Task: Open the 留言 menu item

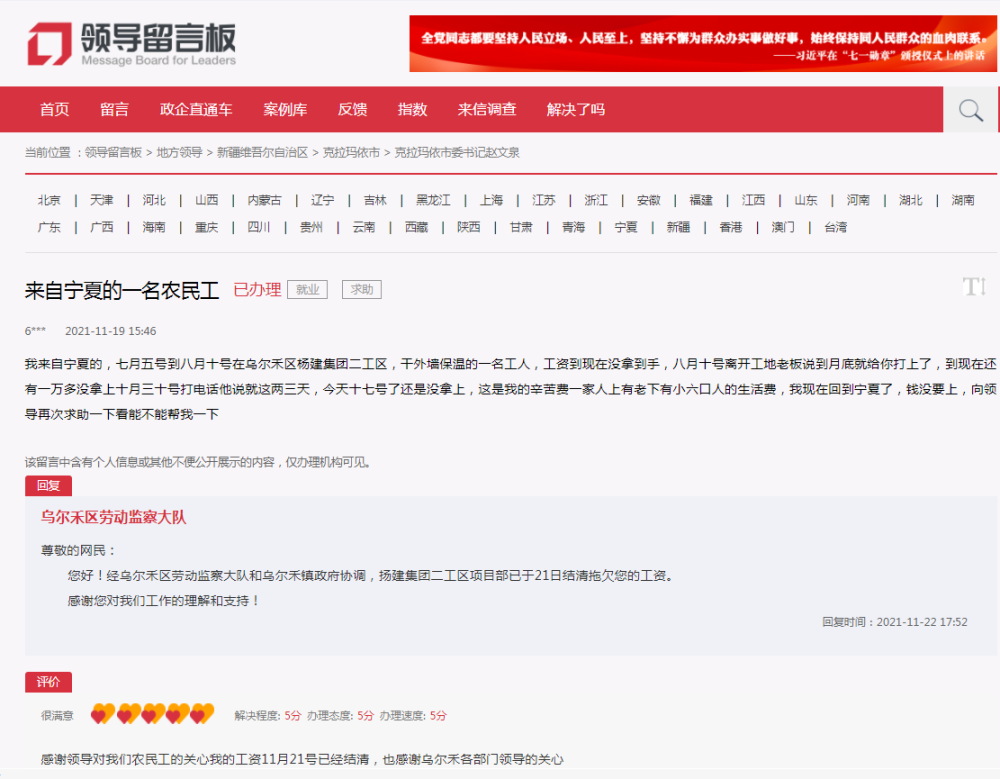Action: (114, 110)
